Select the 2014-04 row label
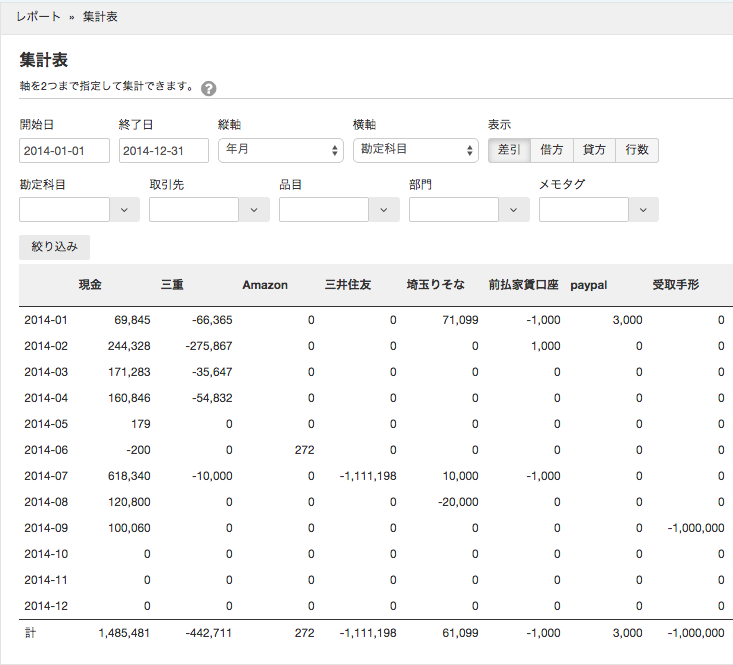This screenshot has height=665, width=733. click(x=46, y=398)
